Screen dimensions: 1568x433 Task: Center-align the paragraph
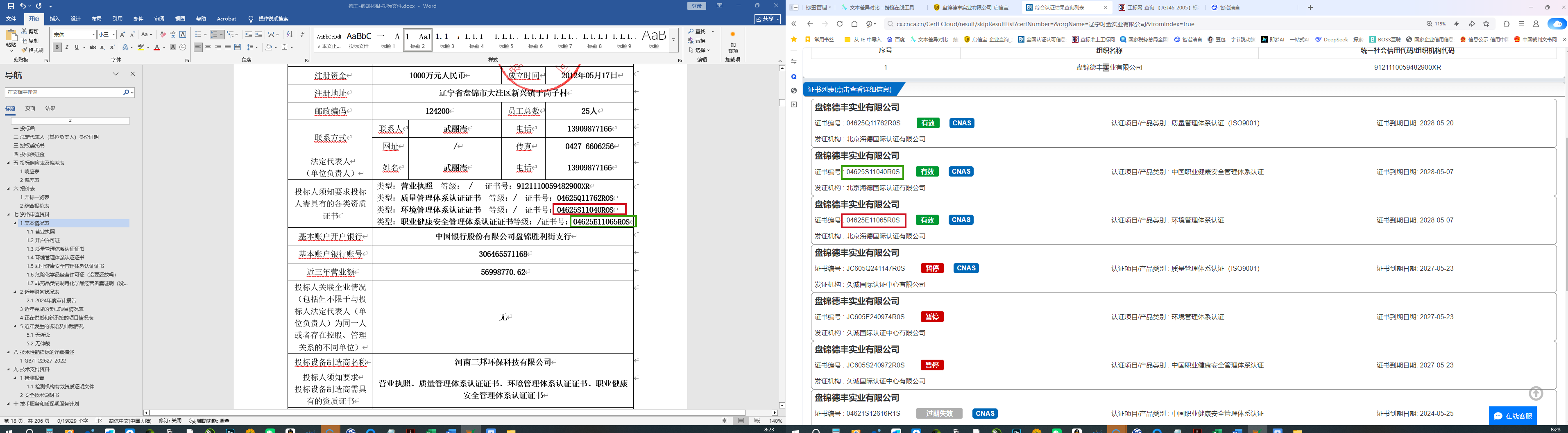[x=208, y=48]
